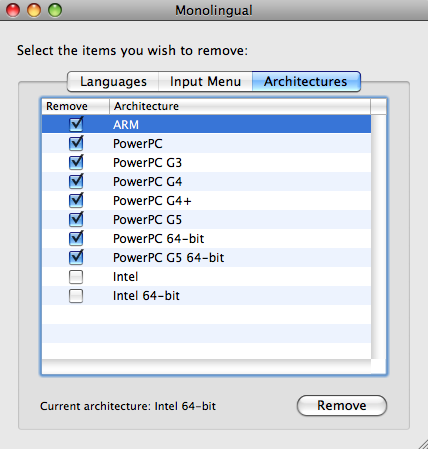
Task: Select the PowerPC G3 row label
Action: 147,163
